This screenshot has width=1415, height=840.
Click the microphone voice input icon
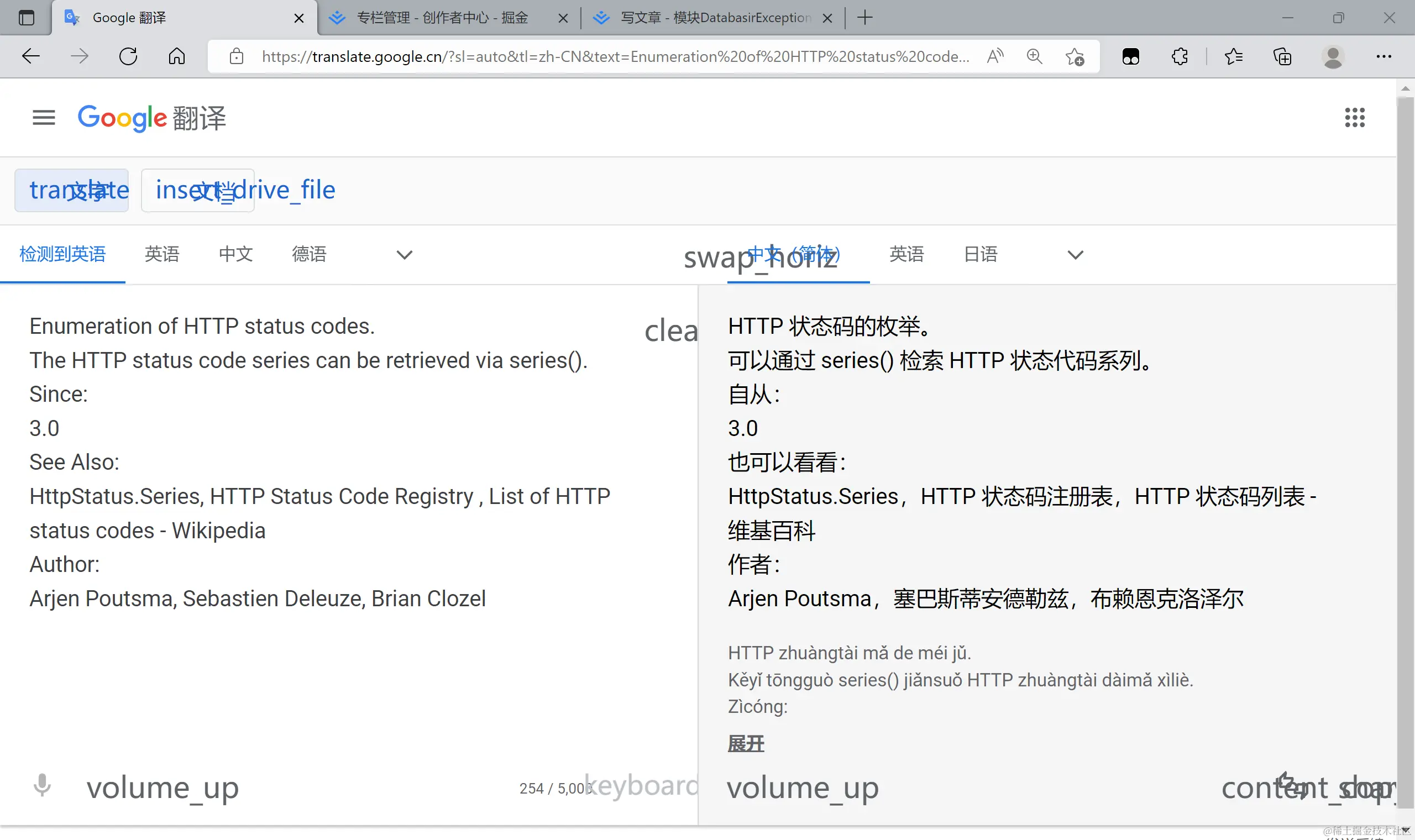click(x=42, y=785)
